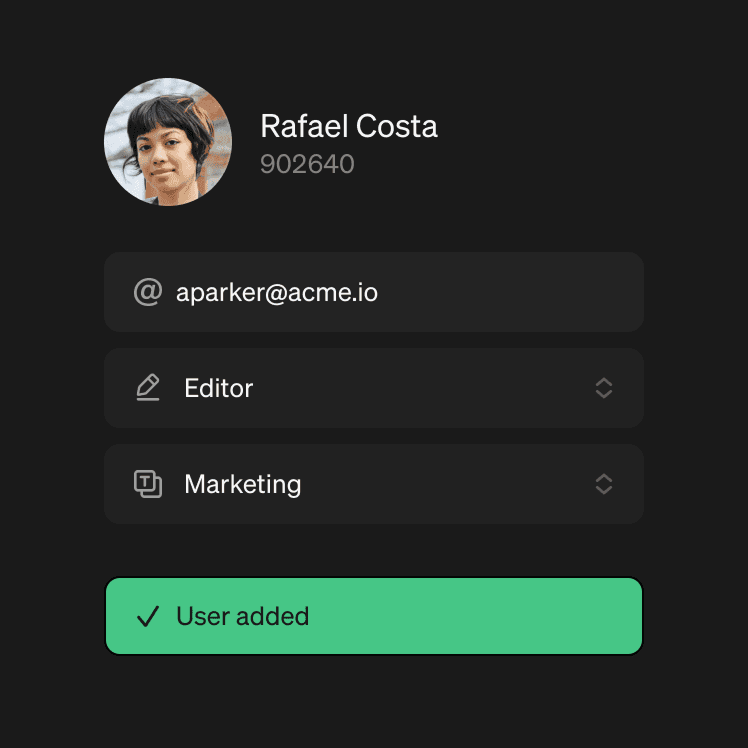Click the checkmark icon in green banner

pos(148,616)
